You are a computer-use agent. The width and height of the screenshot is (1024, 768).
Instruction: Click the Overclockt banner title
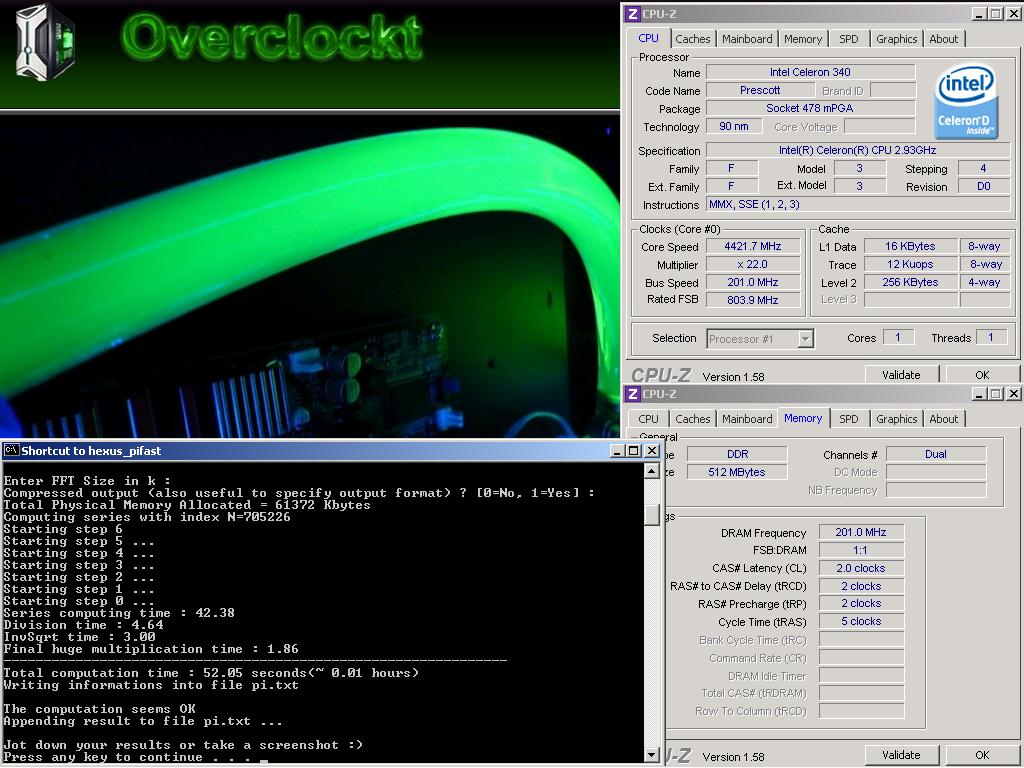(272, 38)
